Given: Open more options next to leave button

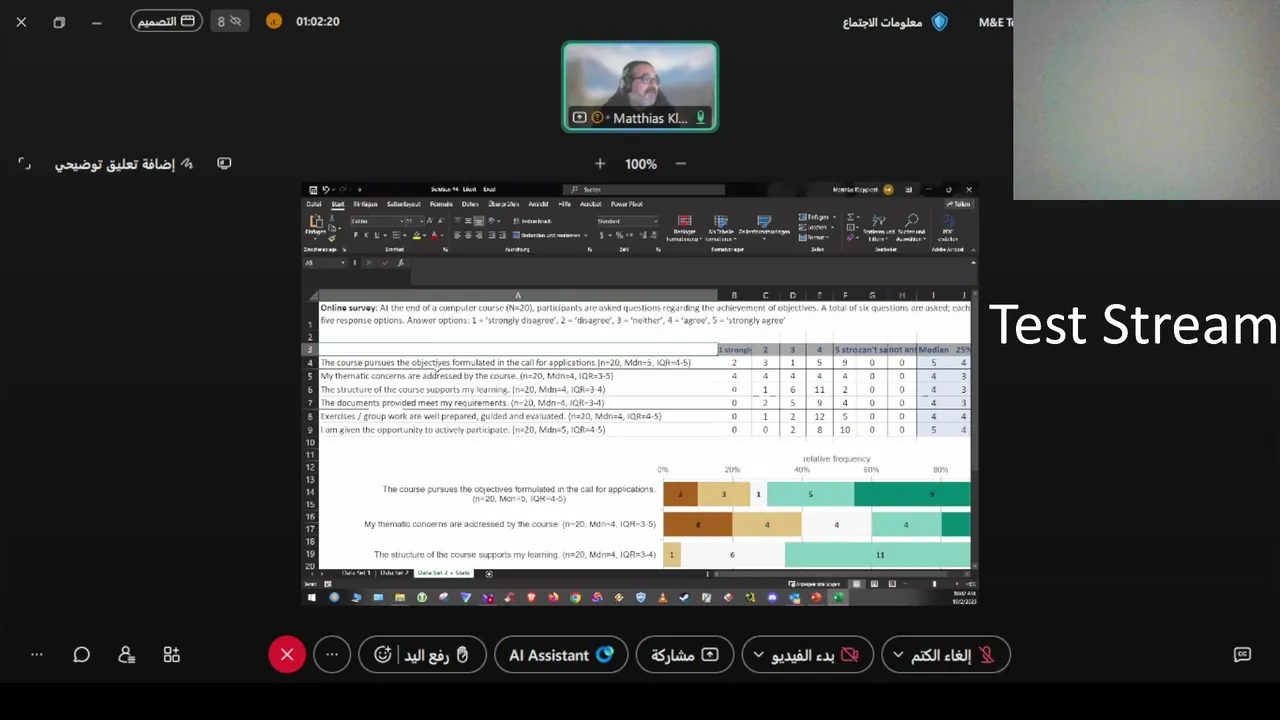Looking at the screenshot, I should pos(332,654).
